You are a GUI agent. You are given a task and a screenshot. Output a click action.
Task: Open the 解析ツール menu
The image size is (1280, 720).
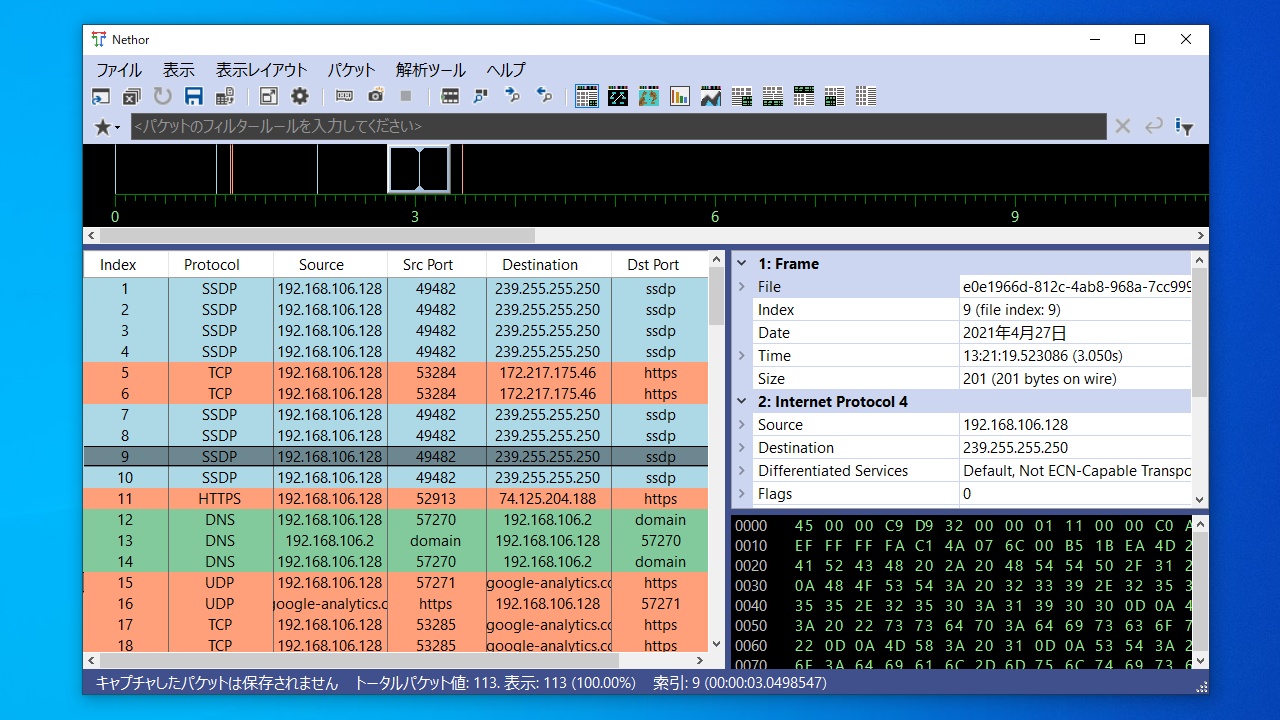coord(431,70)
